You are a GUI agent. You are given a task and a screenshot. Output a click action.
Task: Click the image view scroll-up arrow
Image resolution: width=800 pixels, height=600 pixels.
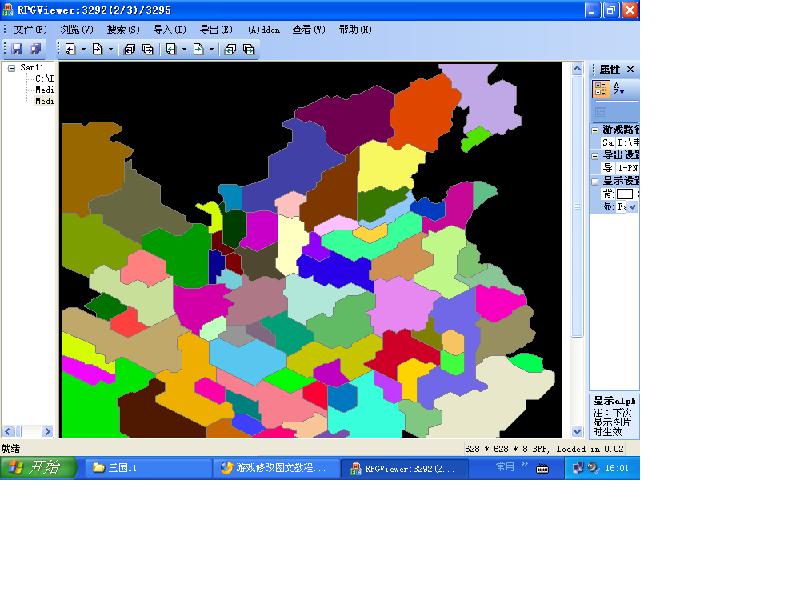point(577,68)
